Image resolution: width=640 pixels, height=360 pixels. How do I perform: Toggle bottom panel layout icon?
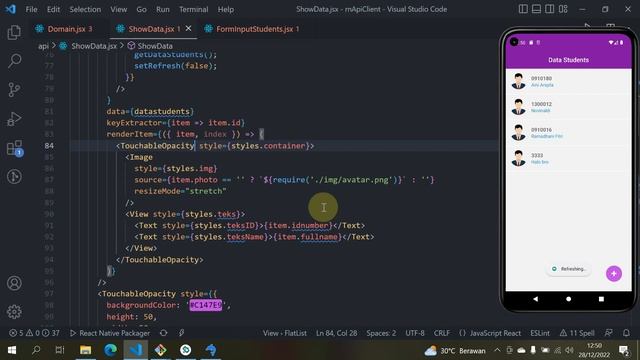pyautogui.click(x=536, y=9)
